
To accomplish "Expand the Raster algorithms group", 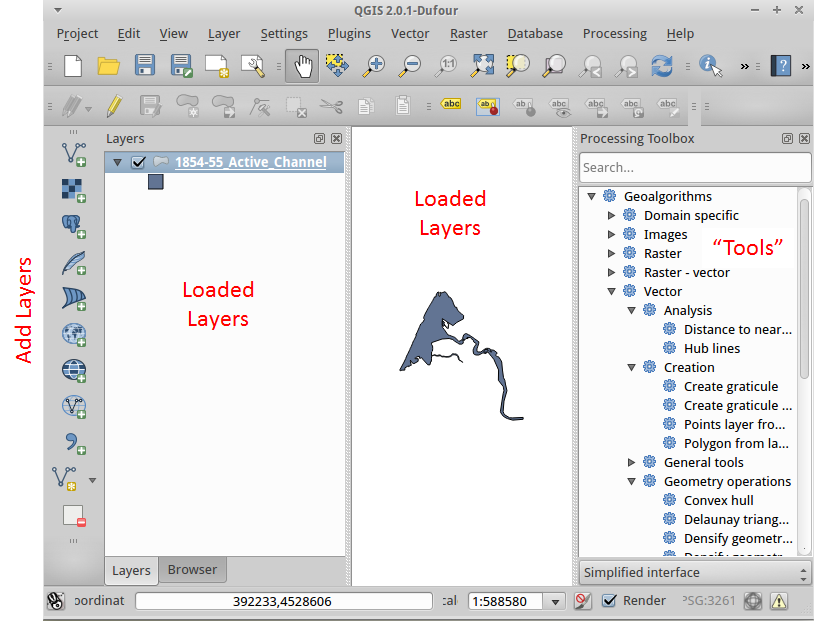I will pos(613,253).
